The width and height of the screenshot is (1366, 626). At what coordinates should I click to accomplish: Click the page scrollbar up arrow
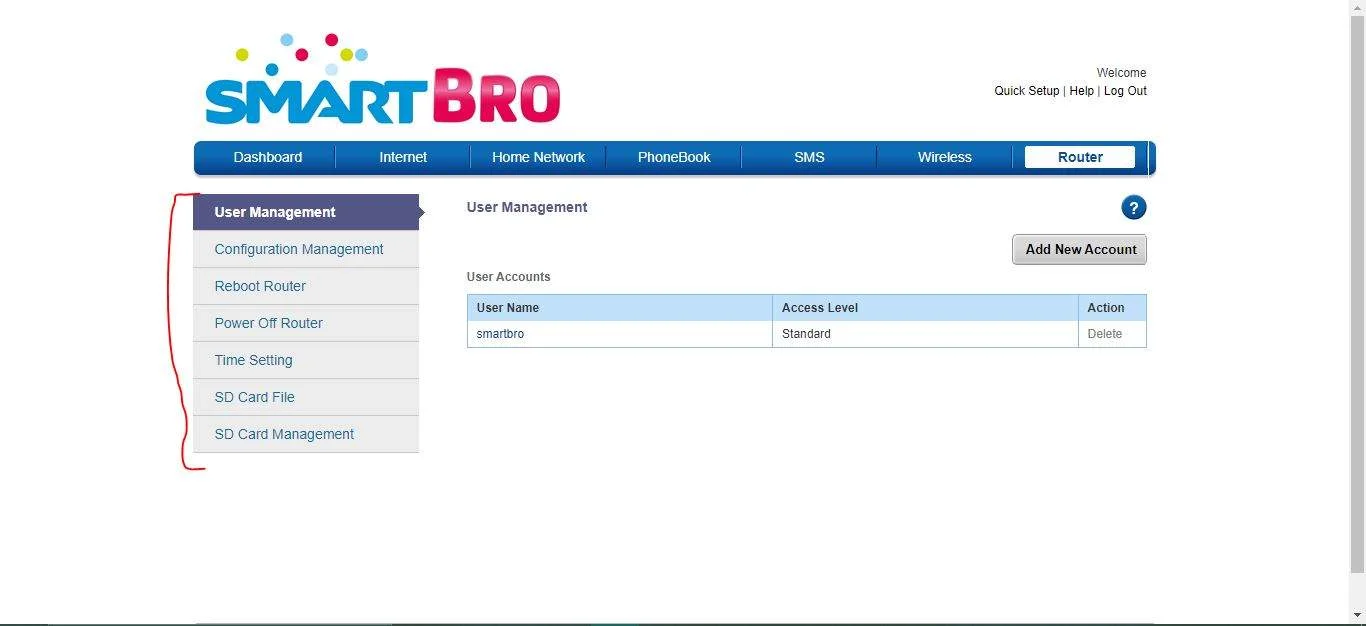[x=1358, y=9]
